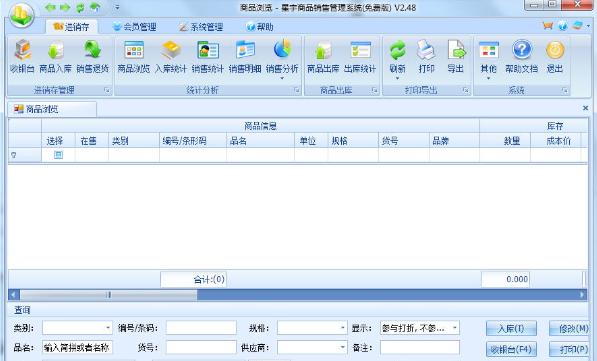The width and height of the screenshot is (597, 361).
Task: Click the 刷新 refresh ribbon button
Action: (x=397, y=59)
